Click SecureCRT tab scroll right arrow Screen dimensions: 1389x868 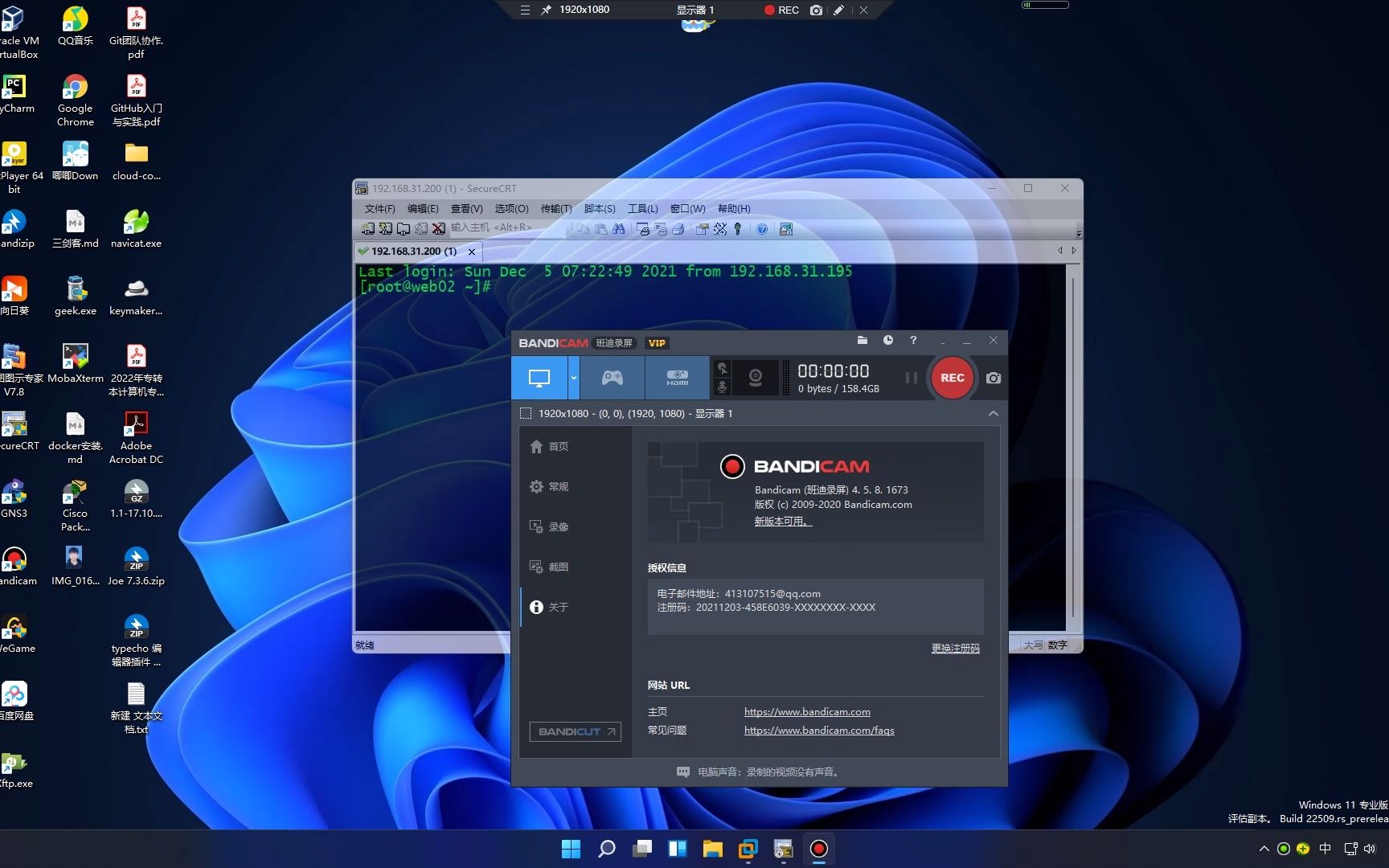click(1073, 251)
